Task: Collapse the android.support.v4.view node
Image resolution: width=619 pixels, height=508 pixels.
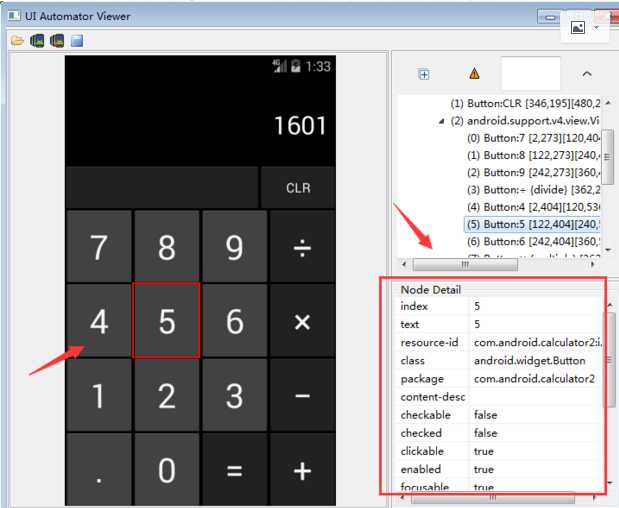Action: (x=442, y=122)
